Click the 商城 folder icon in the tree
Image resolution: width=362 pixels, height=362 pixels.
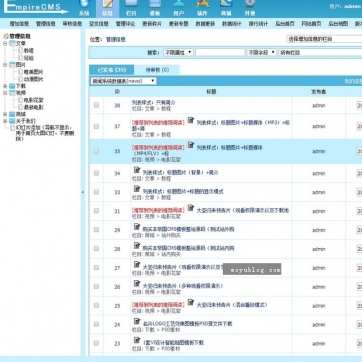click(x=12, y=114)
